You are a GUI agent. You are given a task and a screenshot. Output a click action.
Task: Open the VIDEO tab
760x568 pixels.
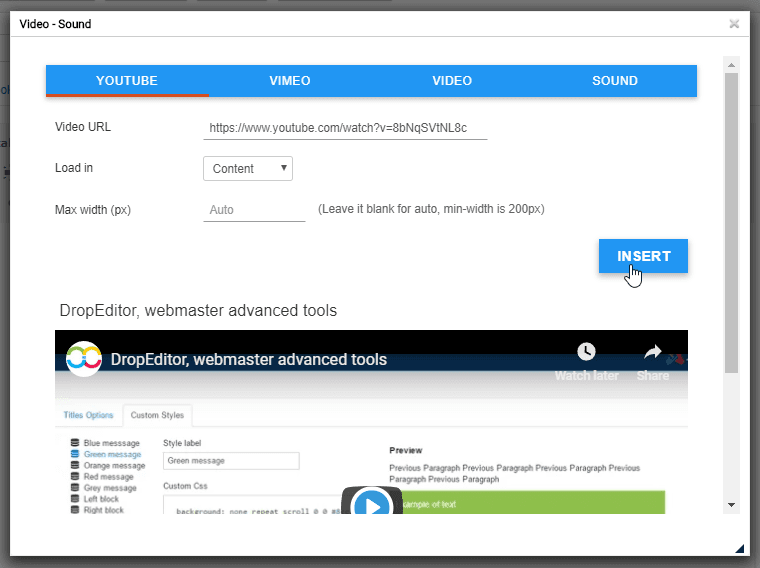452,81
